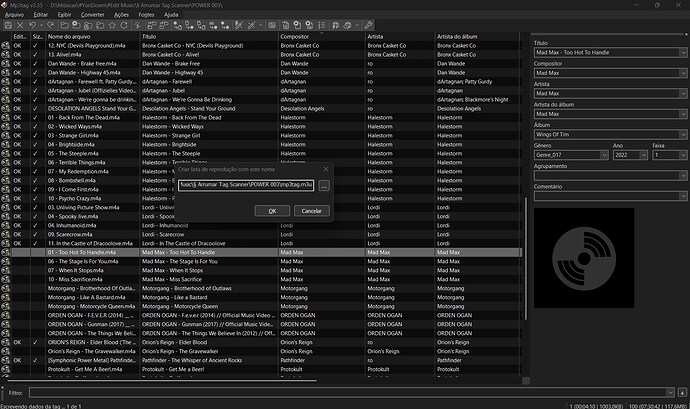Open the Tag sources dropdown arrow
The width and height of the screenshot is (690, 409).
point(357,25)
